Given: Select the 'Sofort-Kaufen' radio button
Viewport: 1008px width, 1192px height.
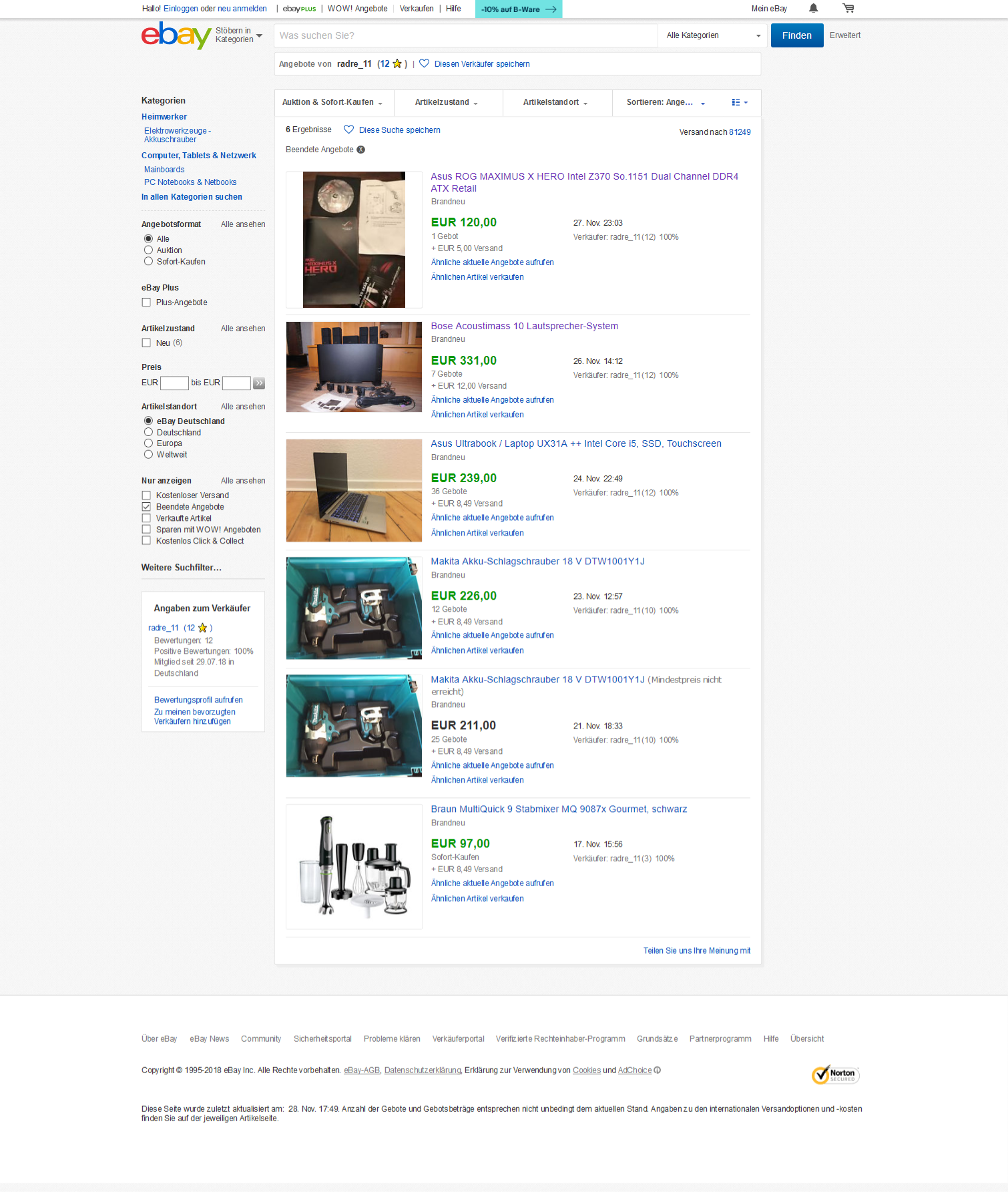Looking at the screenshot, I should click(148, 261).
